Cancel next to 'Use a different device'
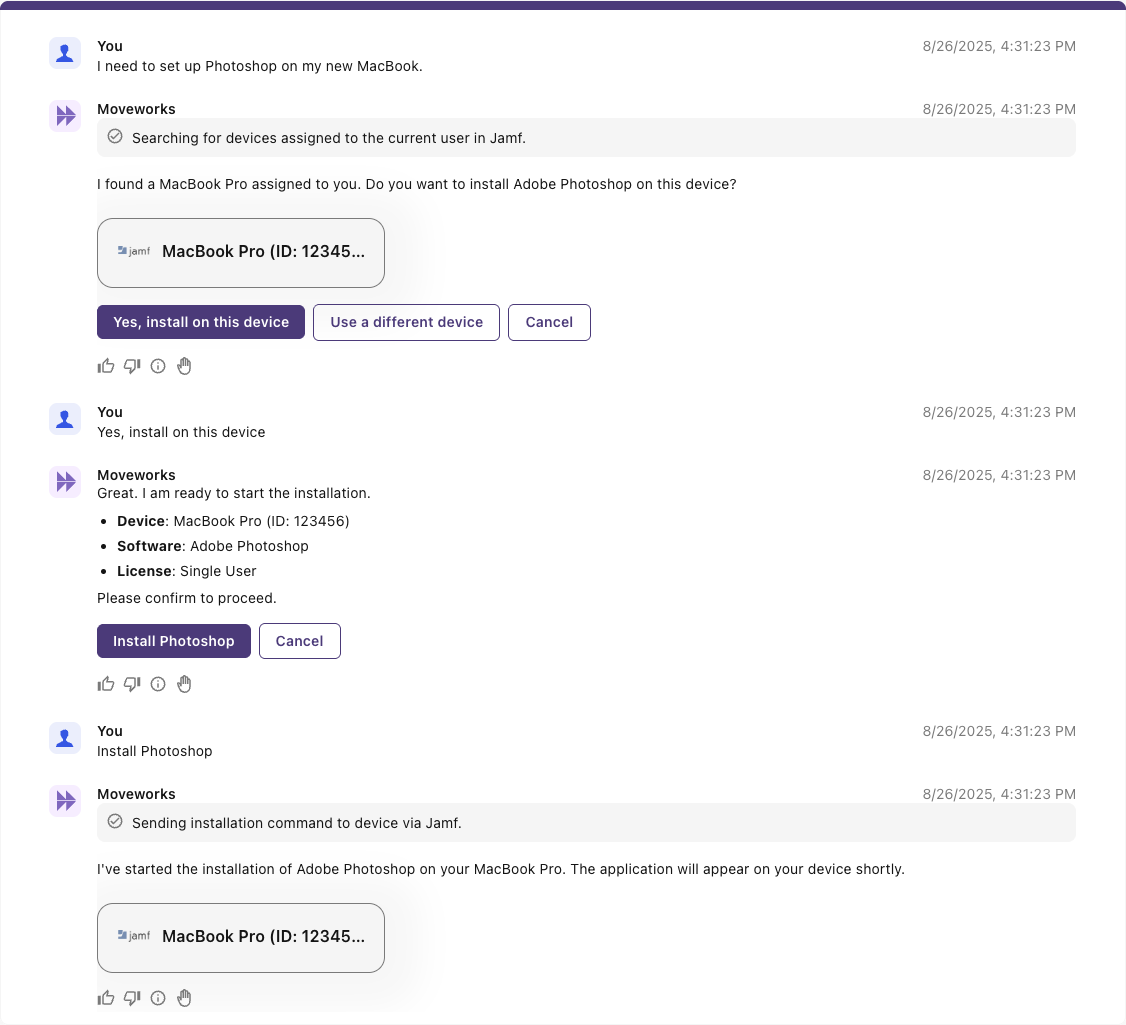Screen dimensions: 1126x1025 coord(549,322)
